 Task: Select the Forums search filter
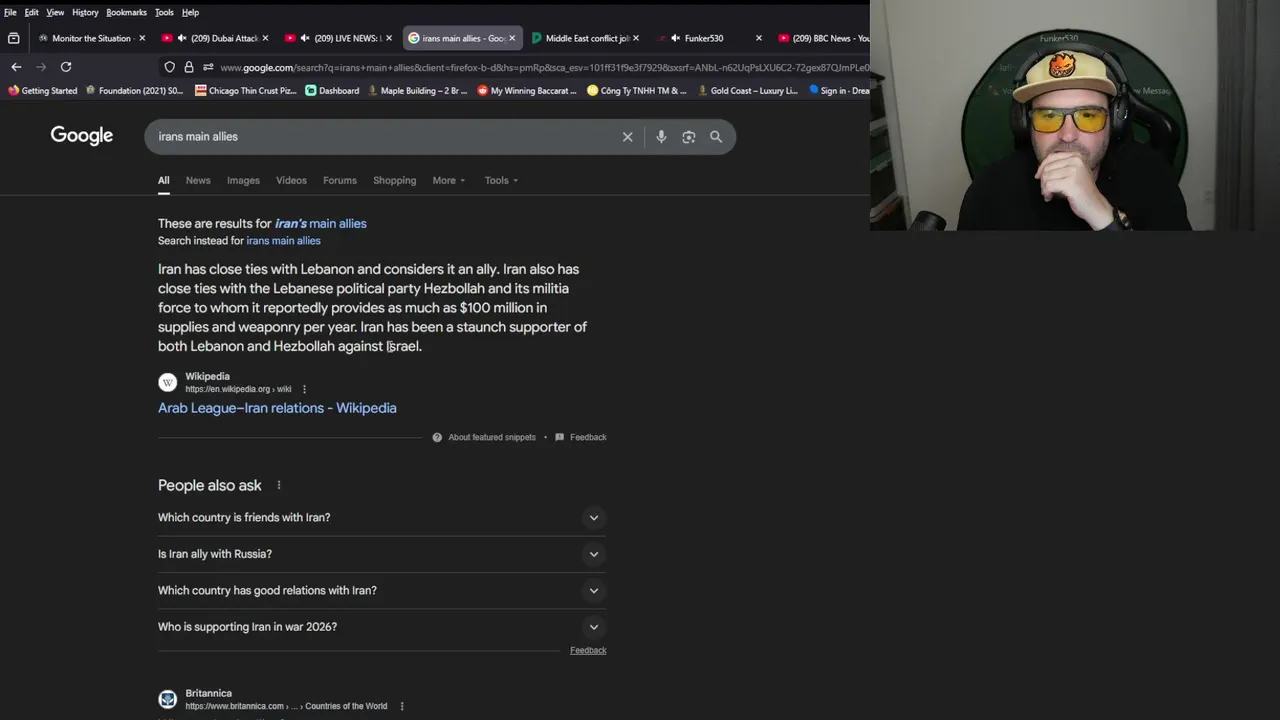click(340, 180)
